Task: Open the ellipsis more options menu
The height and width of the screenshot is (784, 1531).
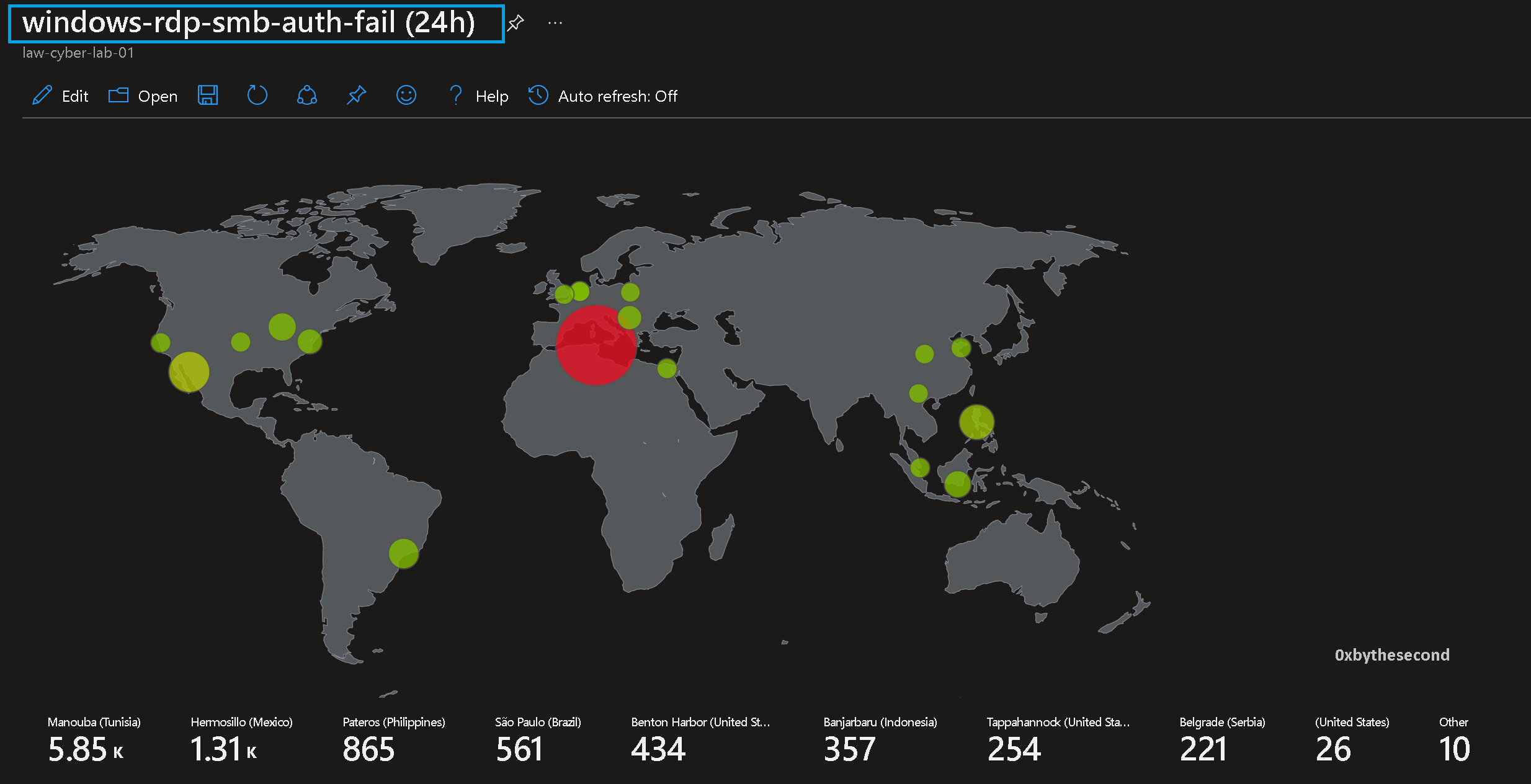Action: [x=555, y=24]
